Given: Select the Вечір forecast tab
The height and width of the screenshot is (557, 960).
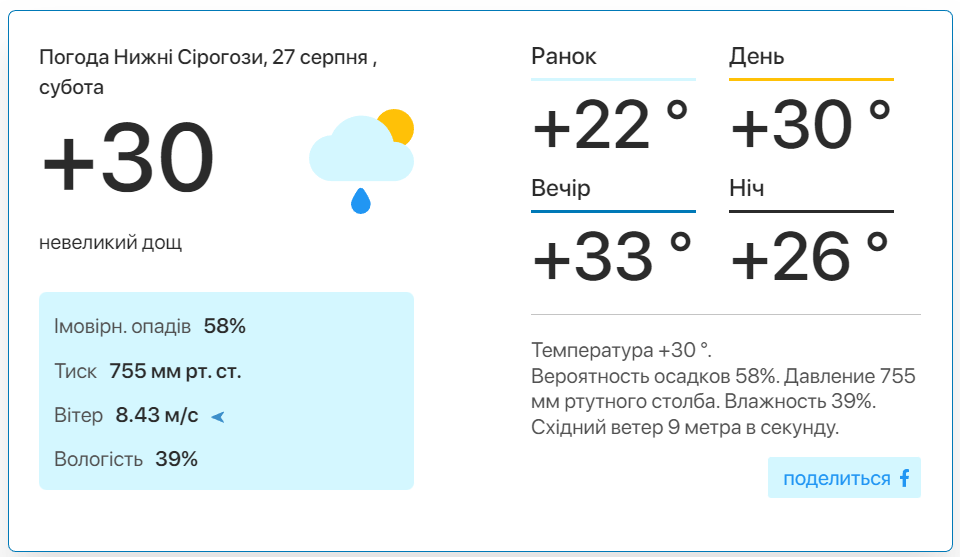Looking at the screenshot, I should tap(613, 193).
